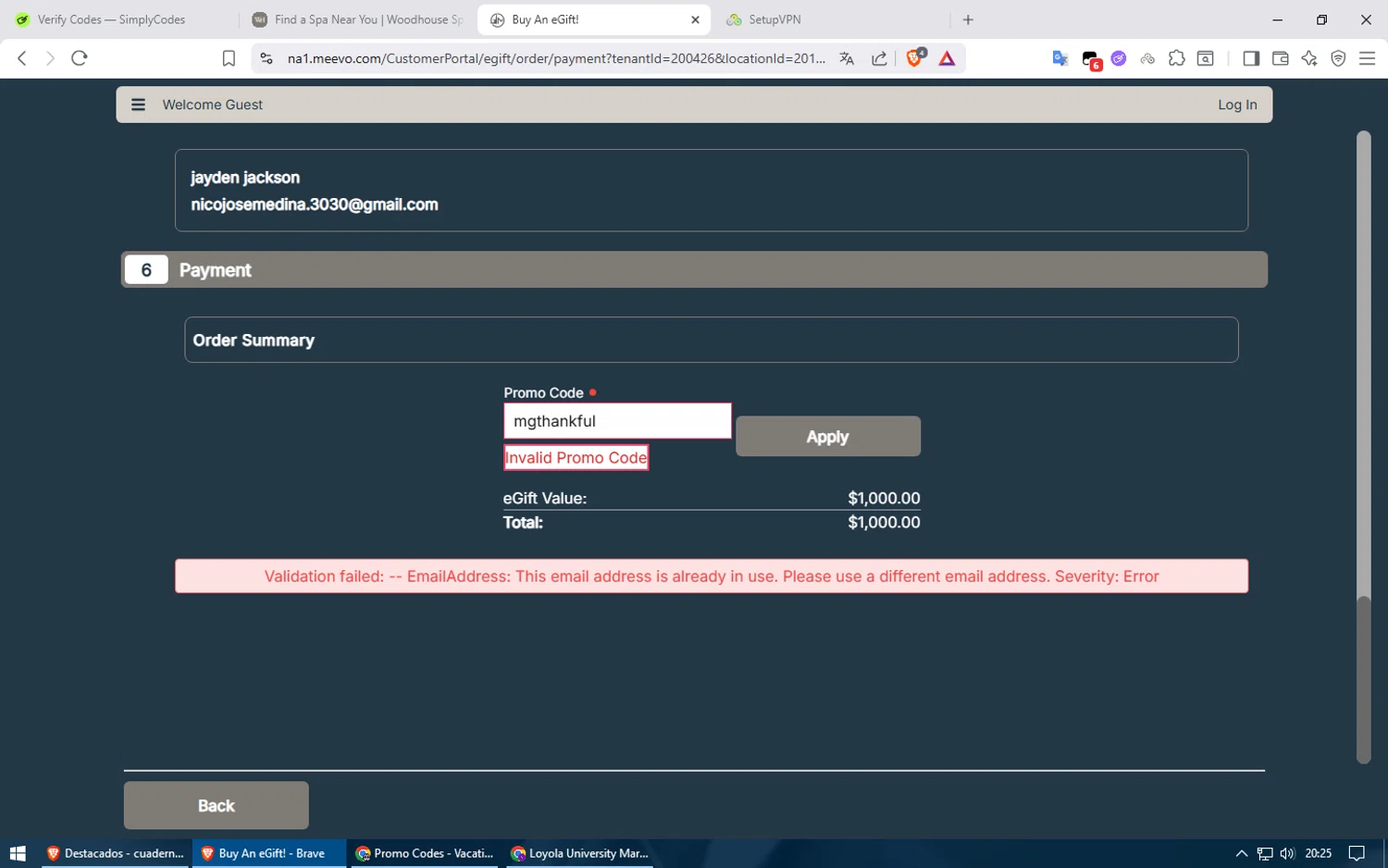
Task: Open Brave Rewards triangle icon
Action: (x=947, y=58)
